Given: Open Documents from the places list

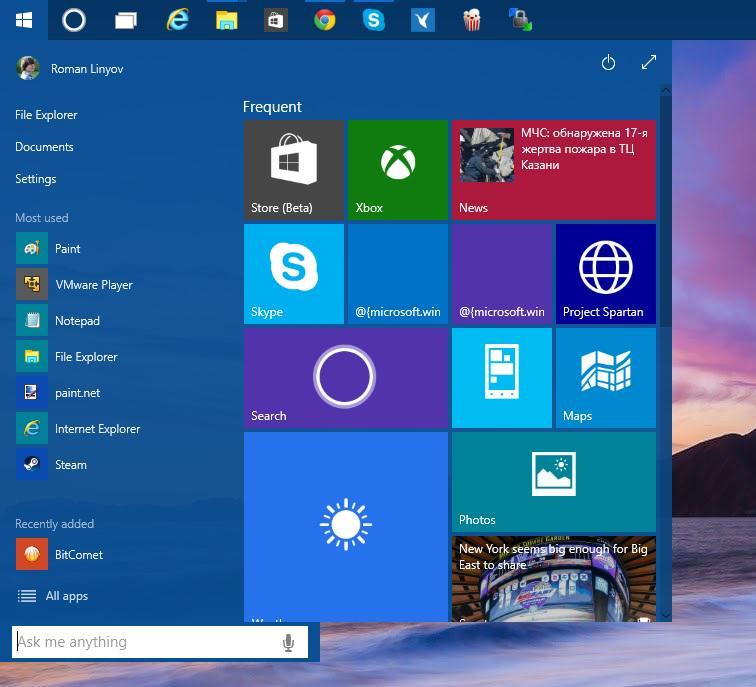Looking at the screenshot, I should 44,147.
